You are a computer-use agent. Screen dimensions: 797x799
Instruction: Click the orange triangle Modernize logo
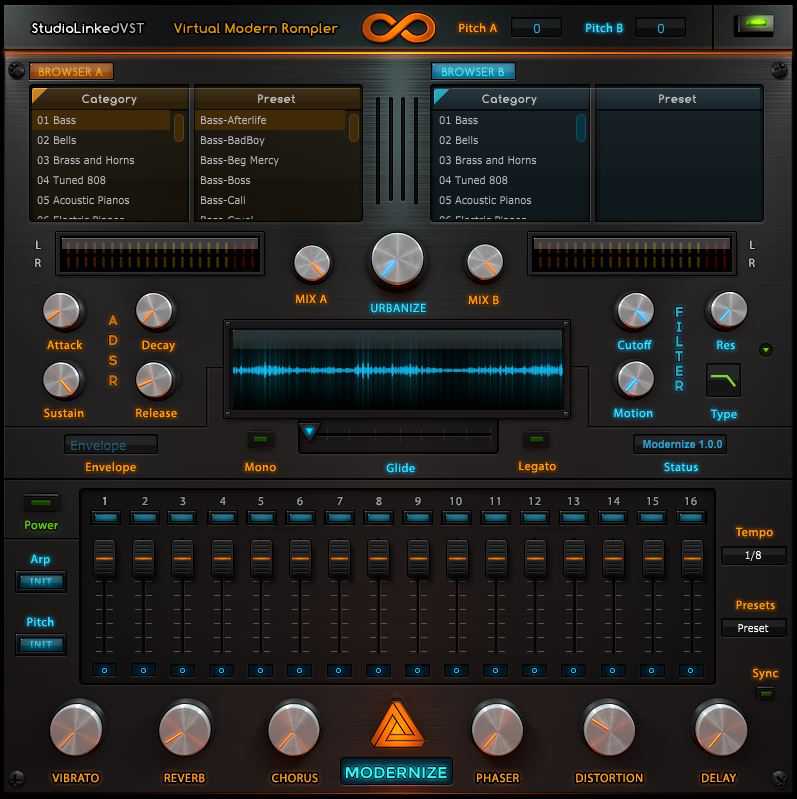tap(397, 725)
